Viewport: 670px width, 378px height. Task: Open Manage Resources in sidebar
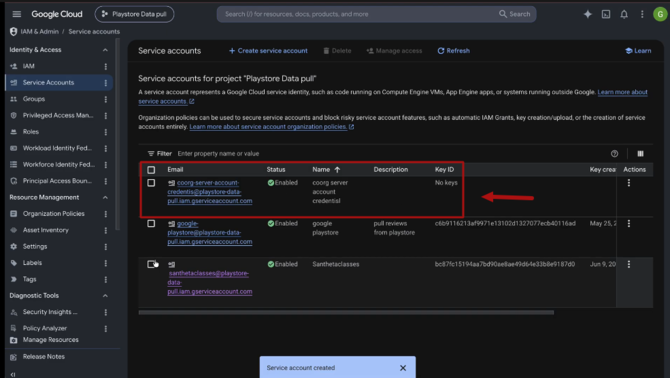pyautogui.click(x=50, y=340)
